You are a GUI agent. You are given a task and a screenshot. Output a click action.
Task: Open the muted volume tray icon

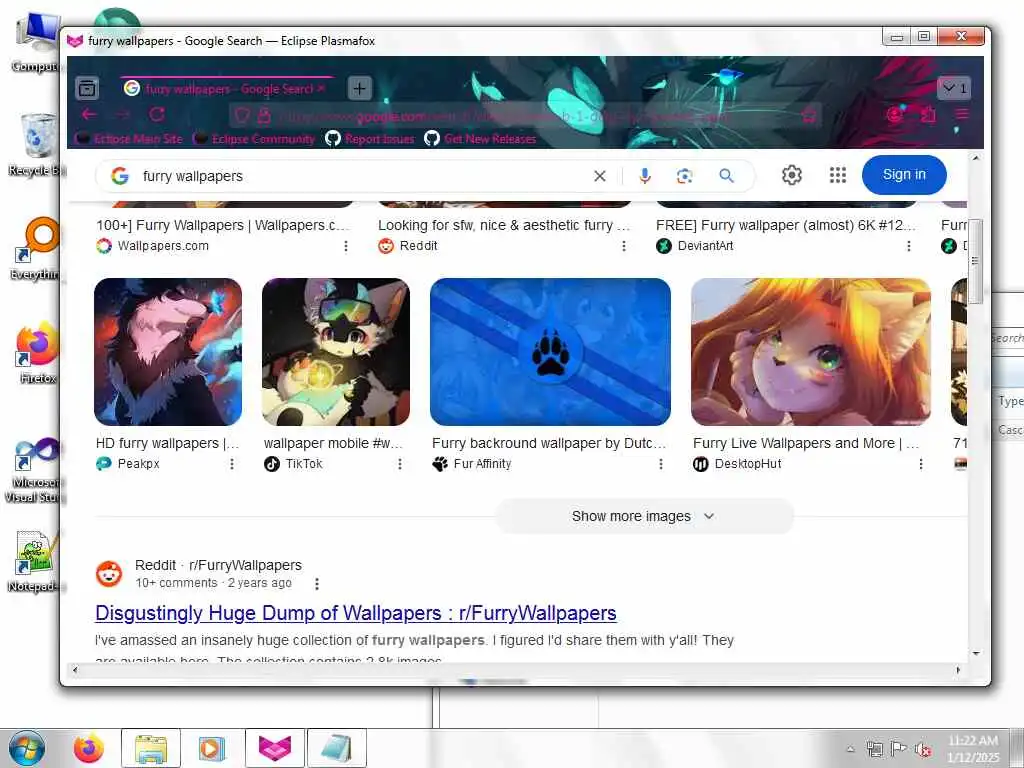click(923, 749)
